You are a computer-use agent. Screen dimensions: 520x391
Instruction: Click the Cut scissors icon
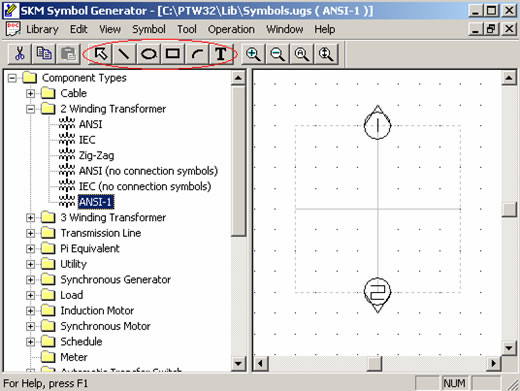[20, 54]
